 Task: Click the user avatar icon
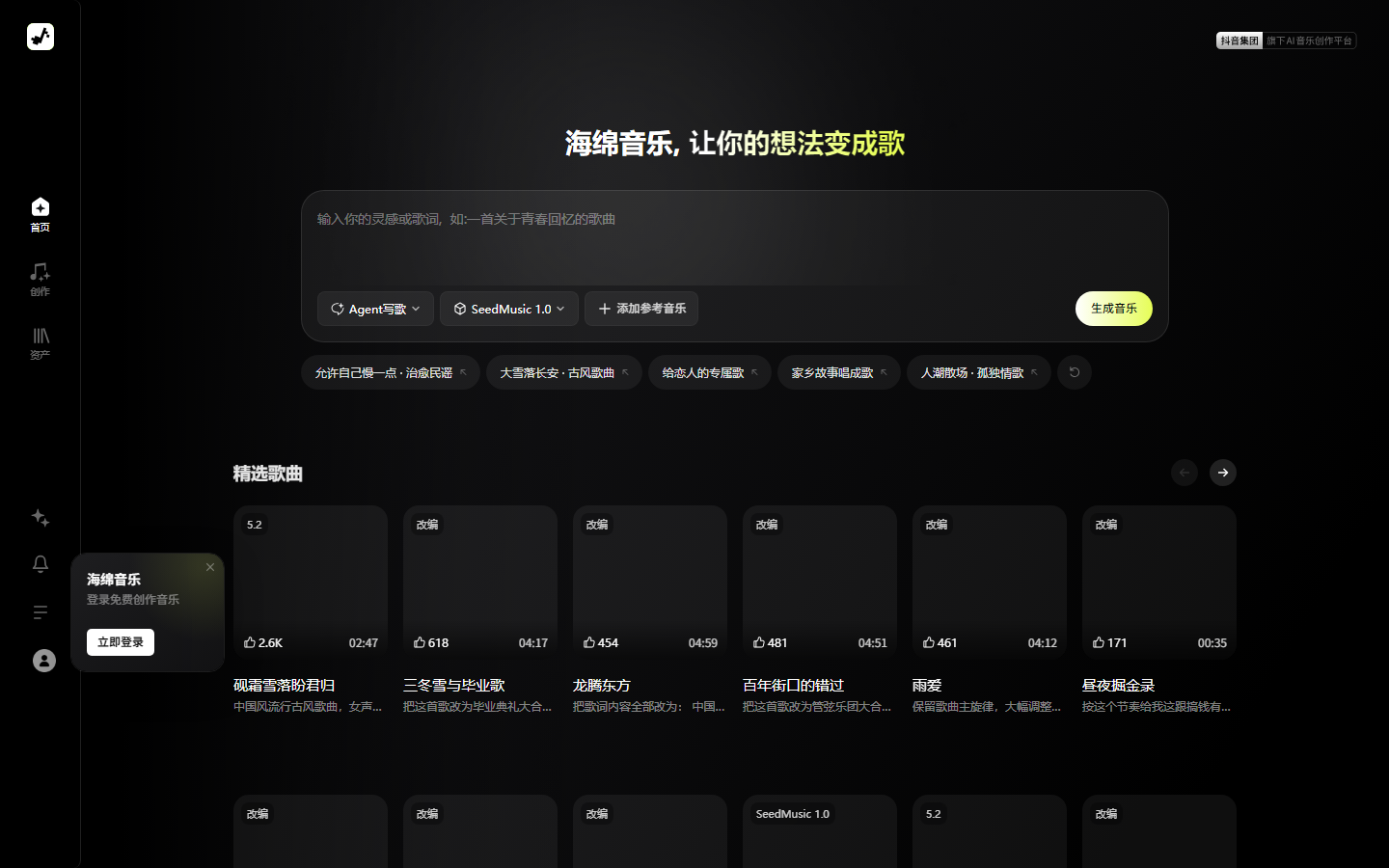(44, 661)
